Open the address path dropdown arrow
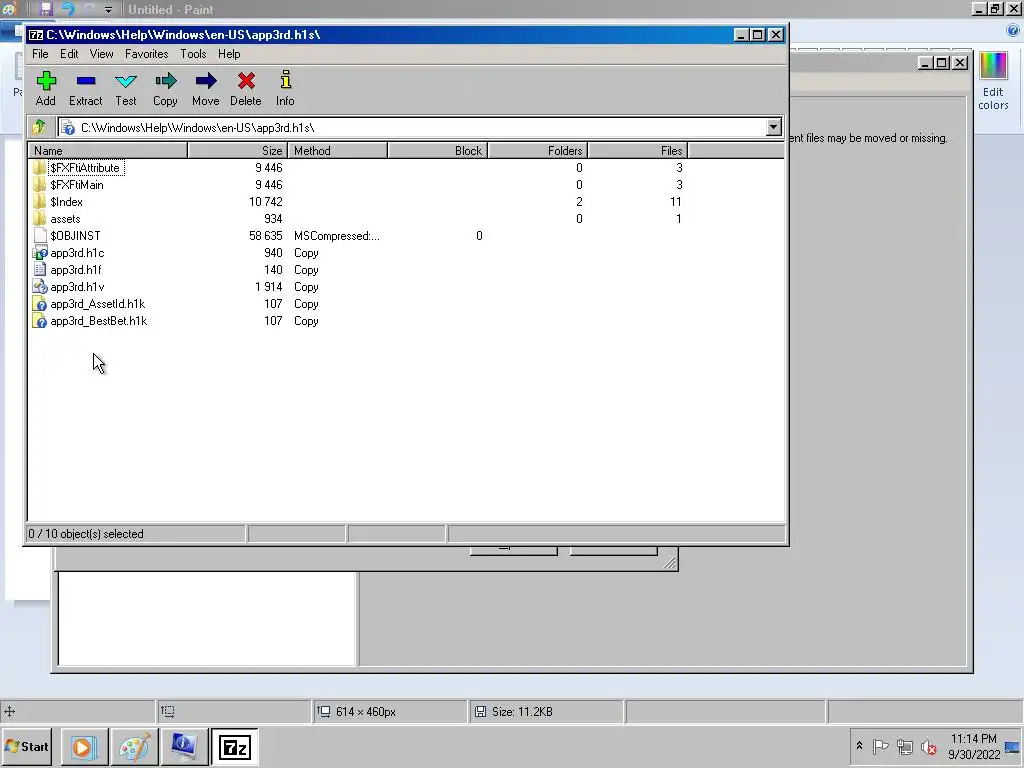The height and width of the screenshot is (768, 1024). pos(774,127)
